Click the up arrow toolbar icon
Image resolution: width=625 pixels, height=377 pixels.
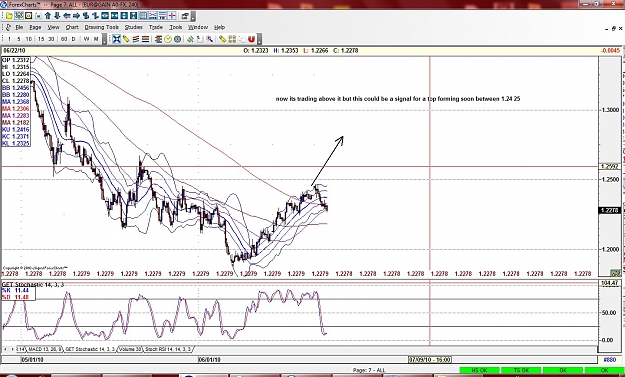point(48,16)
